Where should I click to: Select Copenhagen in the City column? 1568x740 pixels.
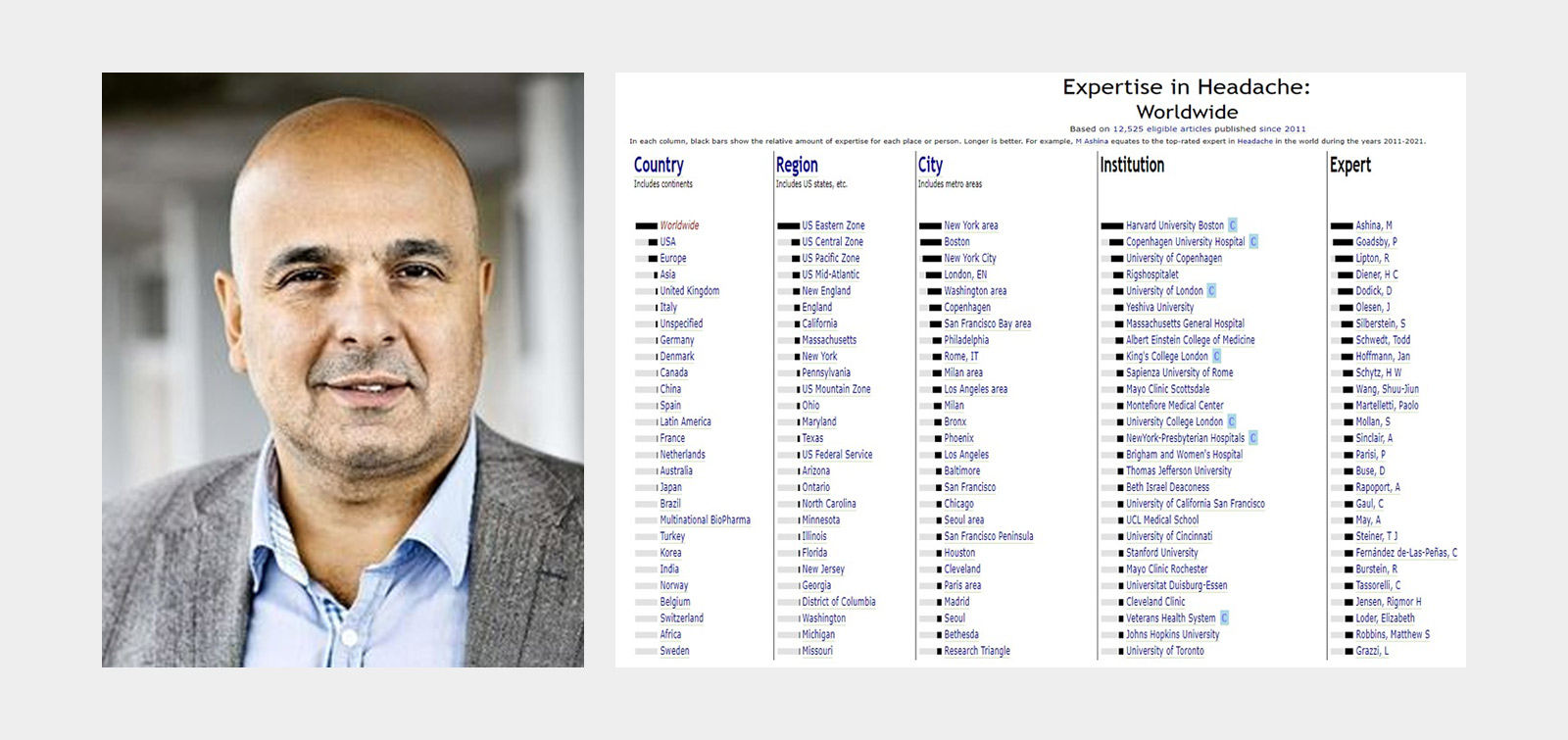(x=967, y=308)
